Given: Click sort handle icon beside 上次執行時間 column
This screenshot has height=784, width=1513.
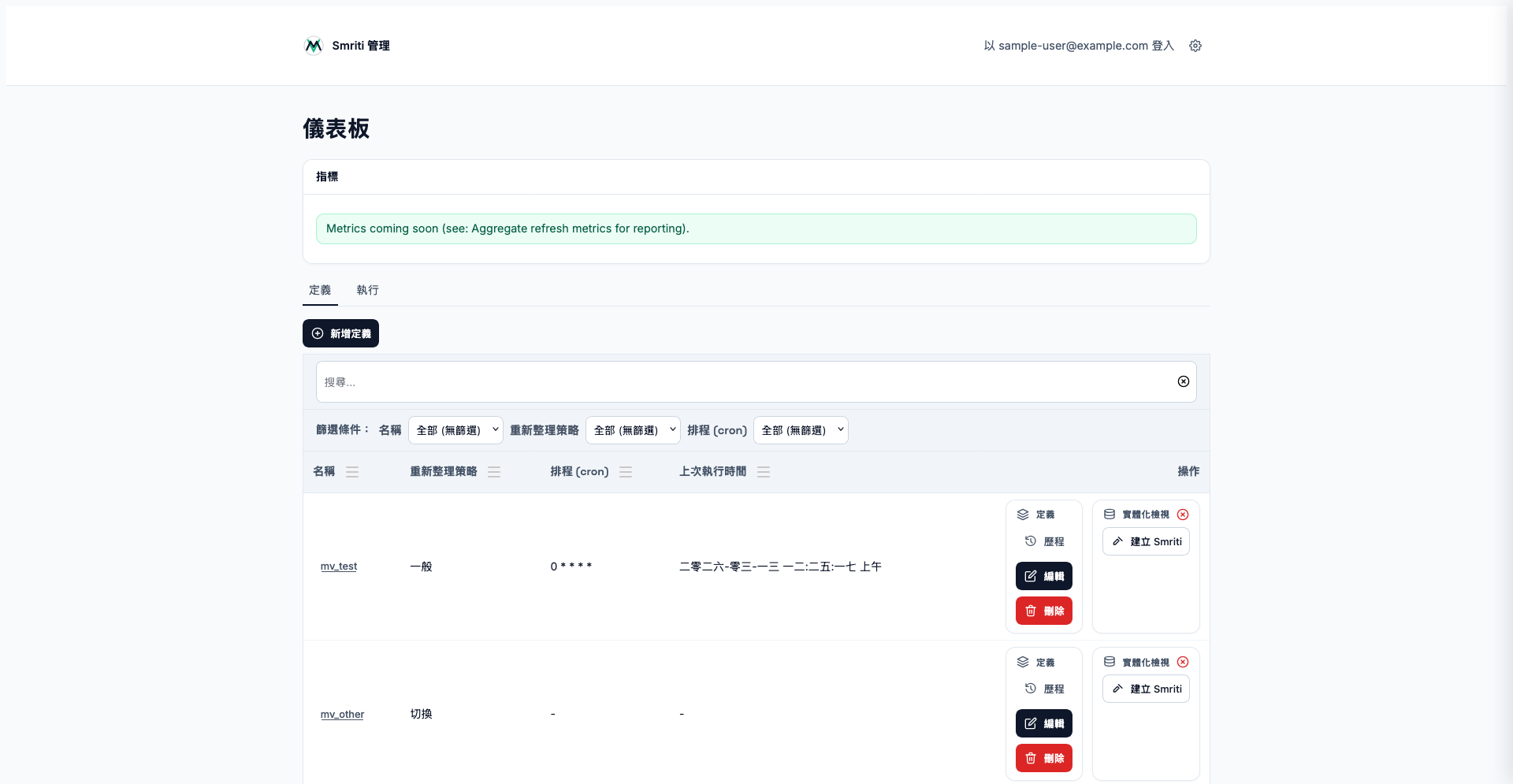Looking at the screenshot, I should tap(764, 472).
